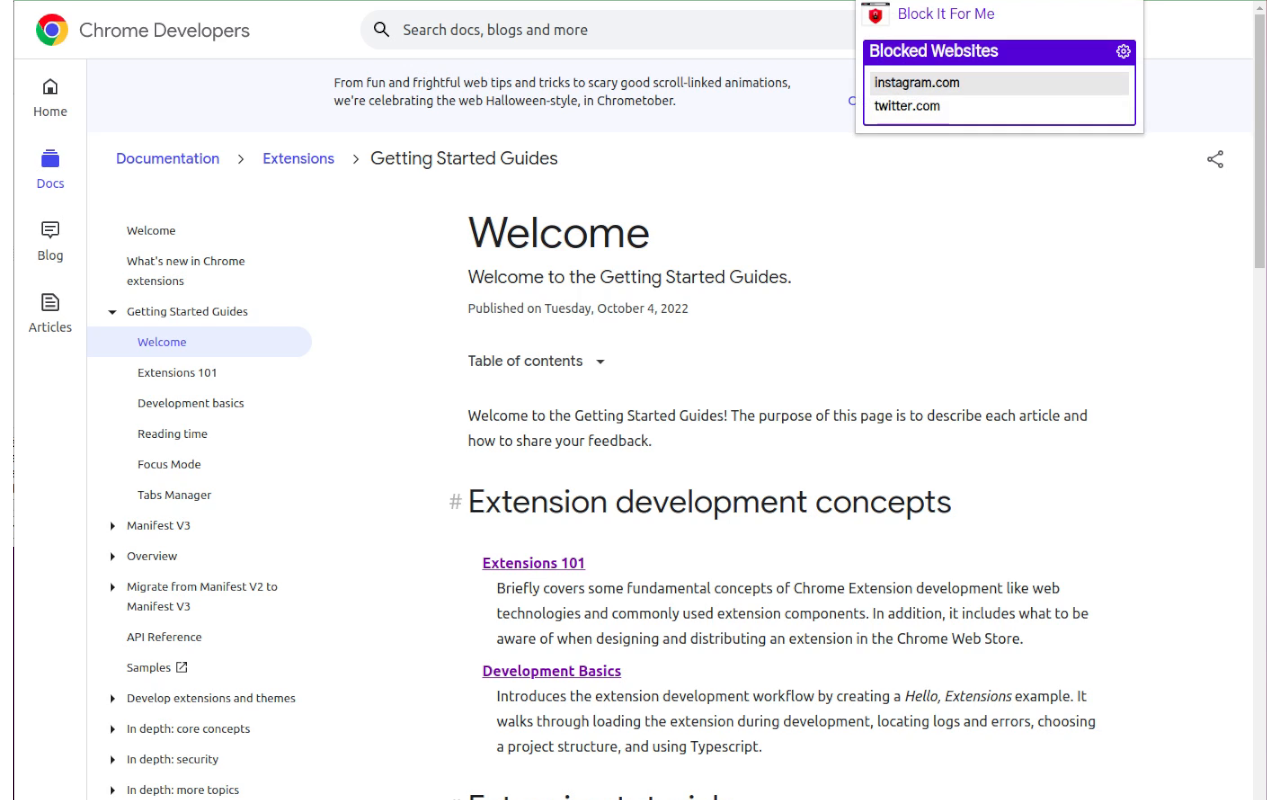The width and height of the screenshot is (1280, 800).
Task: Open Development basics in the sidebar
Action: [191, 403]
